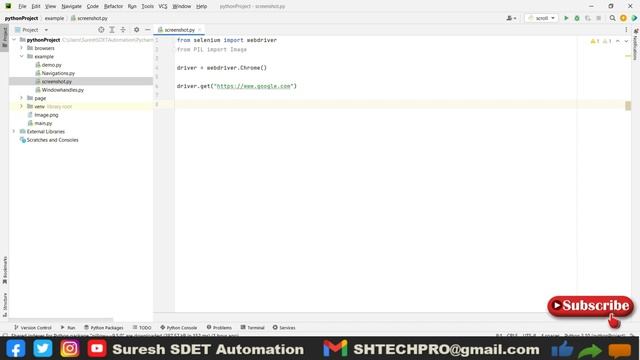640x360 pixels.
Task: Expand External Libraries node
Action: pyautogui.click(x=14, y=131)
